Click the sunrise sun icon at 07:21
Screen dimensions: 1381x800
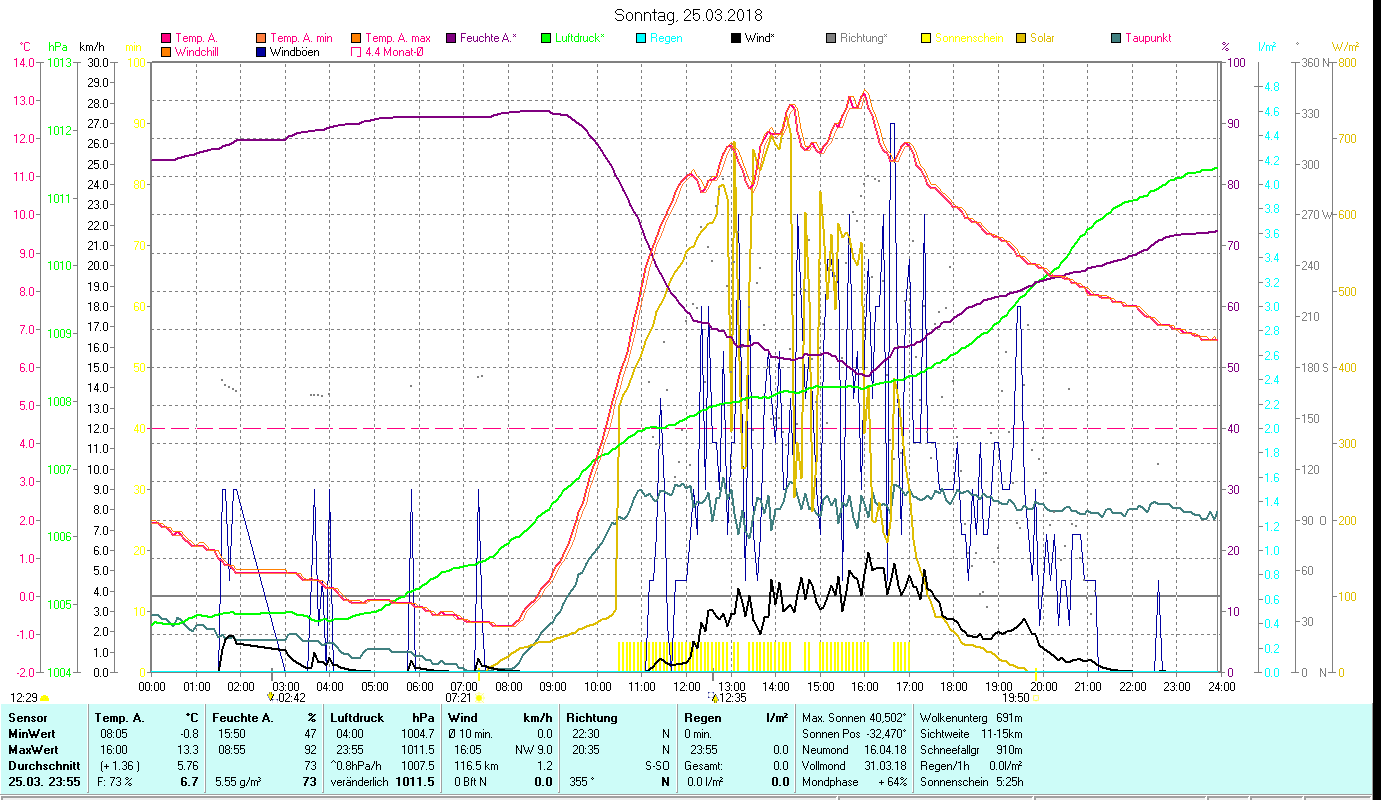tap(479, 697)
